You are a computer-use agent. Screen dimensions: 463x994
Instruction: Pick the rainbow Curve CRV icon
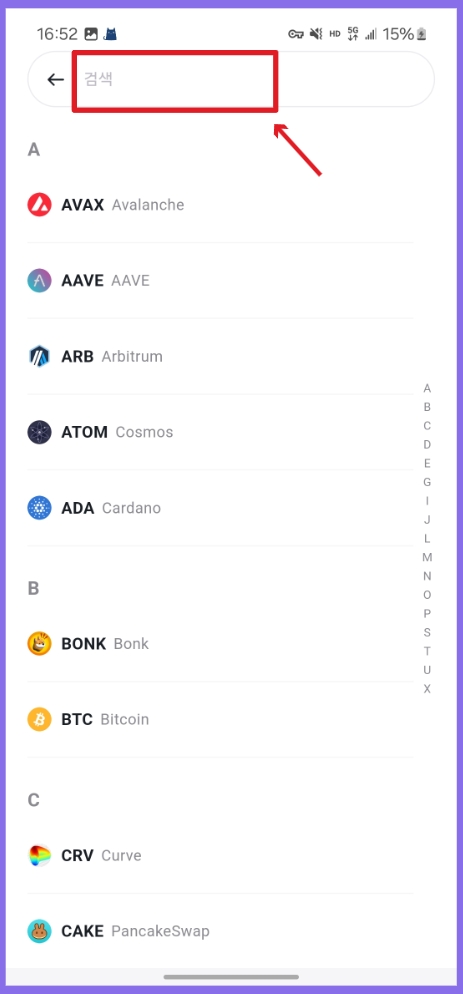39,855
